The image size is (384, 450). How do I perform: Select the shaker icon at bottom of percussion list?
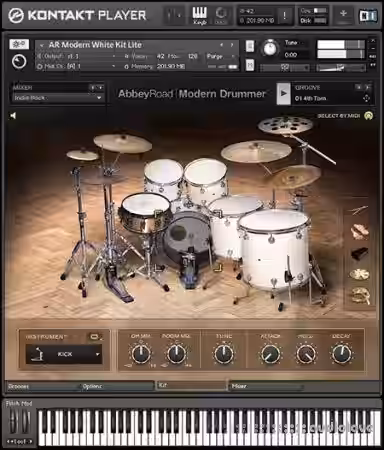[x=360, y=295]
